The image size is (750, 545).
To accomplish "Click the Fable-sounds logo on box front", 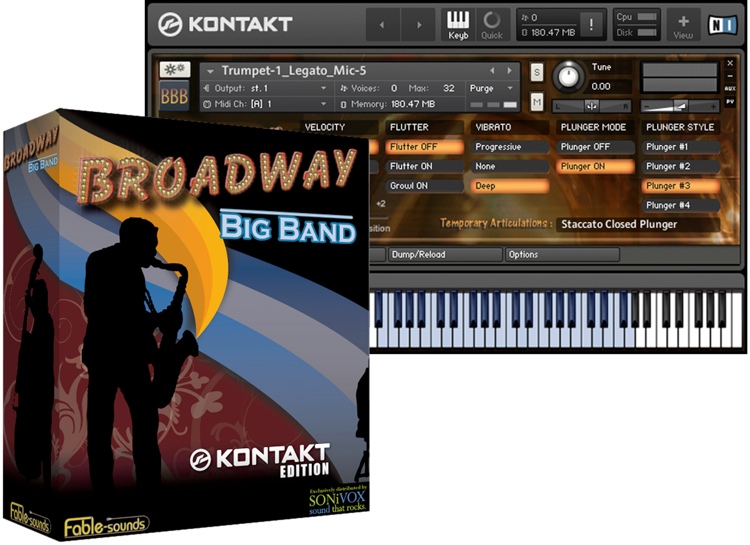I will (107, 526).
